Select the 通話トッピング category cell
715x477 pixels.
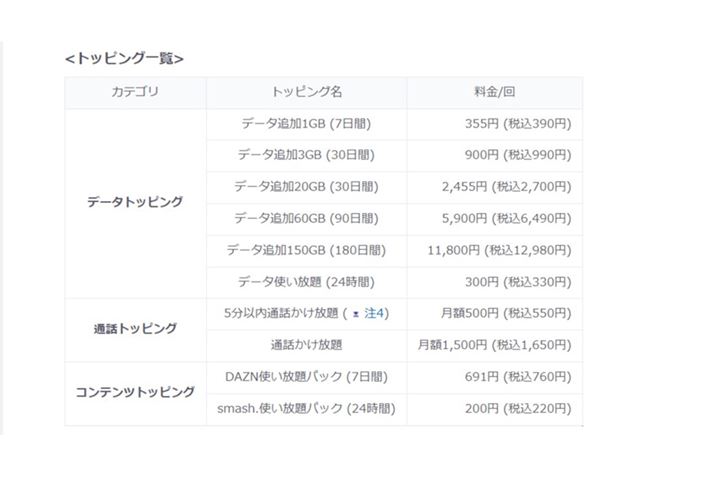[x=135, y=329]
